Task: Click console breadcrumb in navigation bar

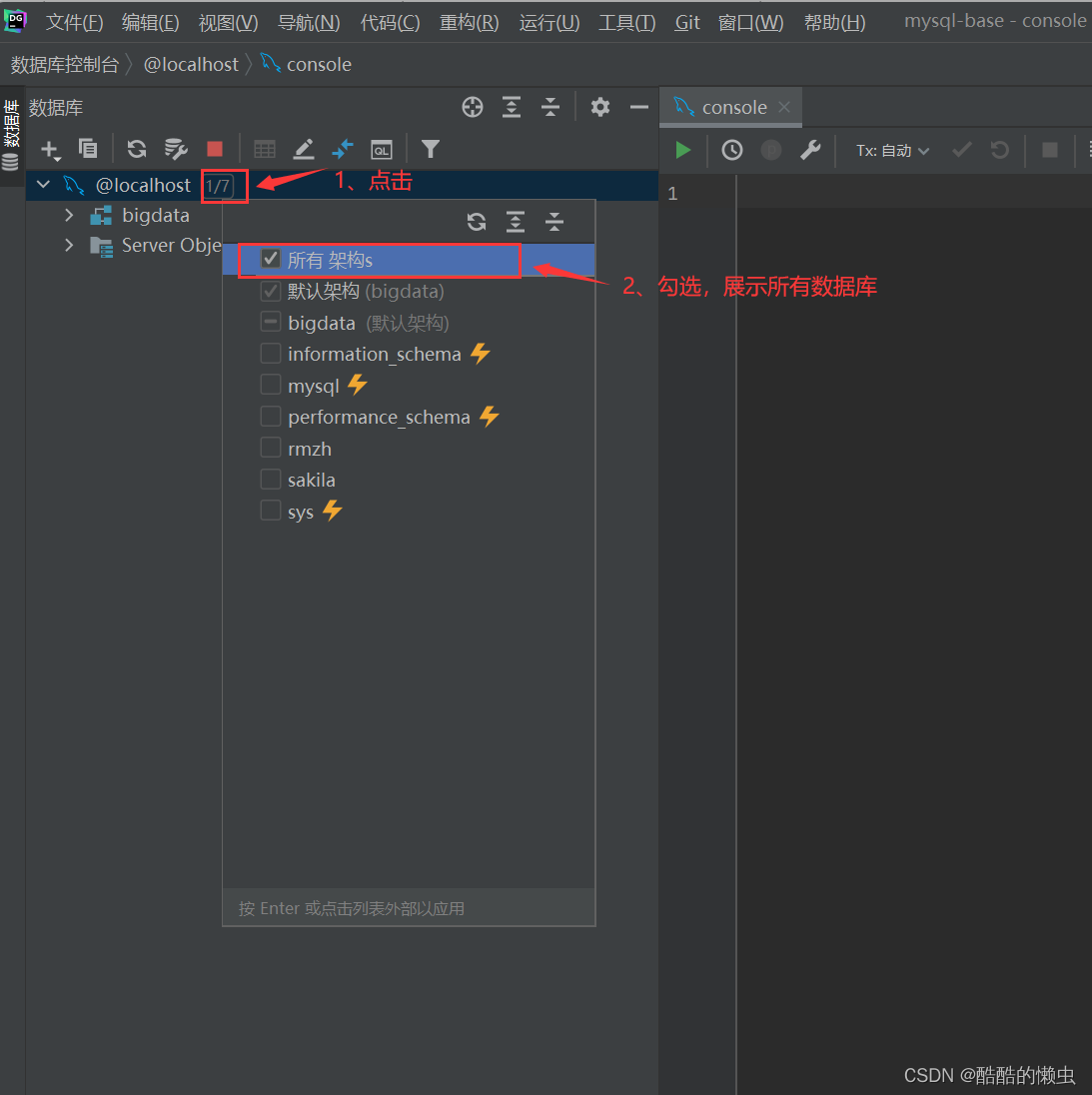Action: click(x=307, y=64)
